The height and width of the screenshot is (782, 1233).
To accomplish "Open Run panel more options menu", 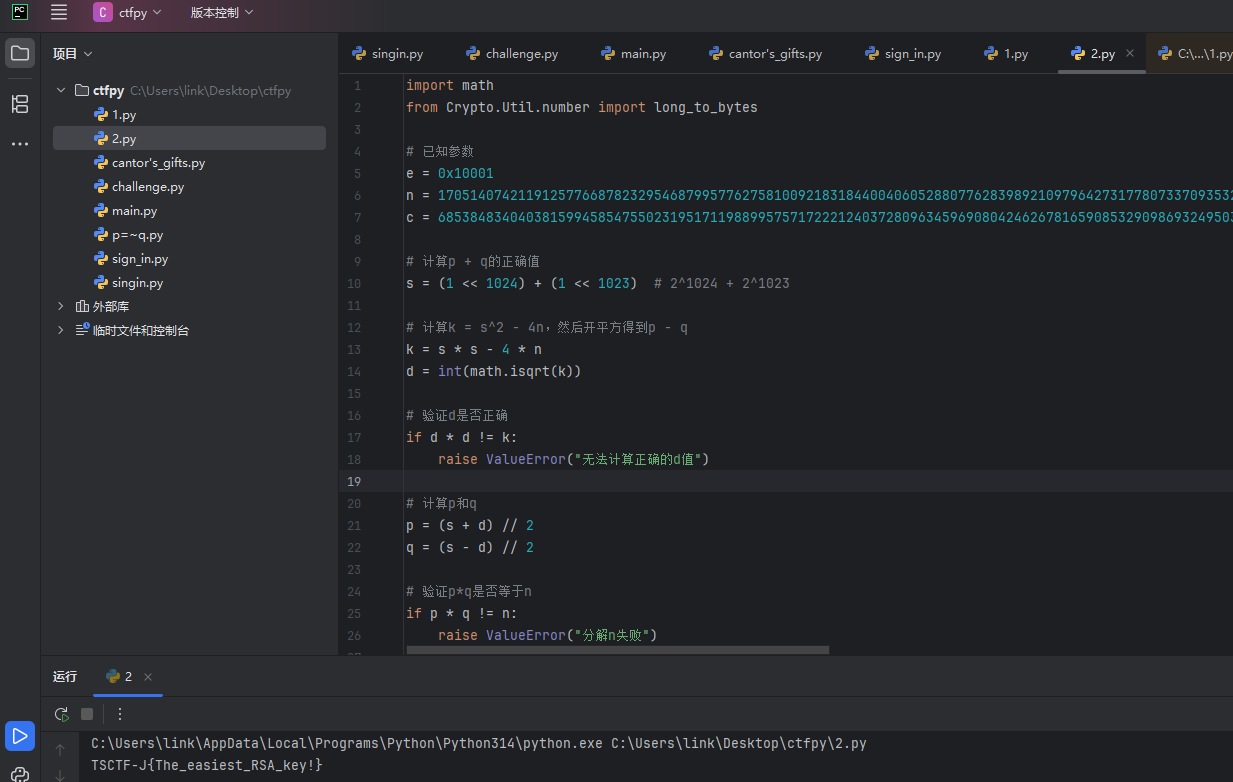I will pyautogui.click(x=120, y=714).
